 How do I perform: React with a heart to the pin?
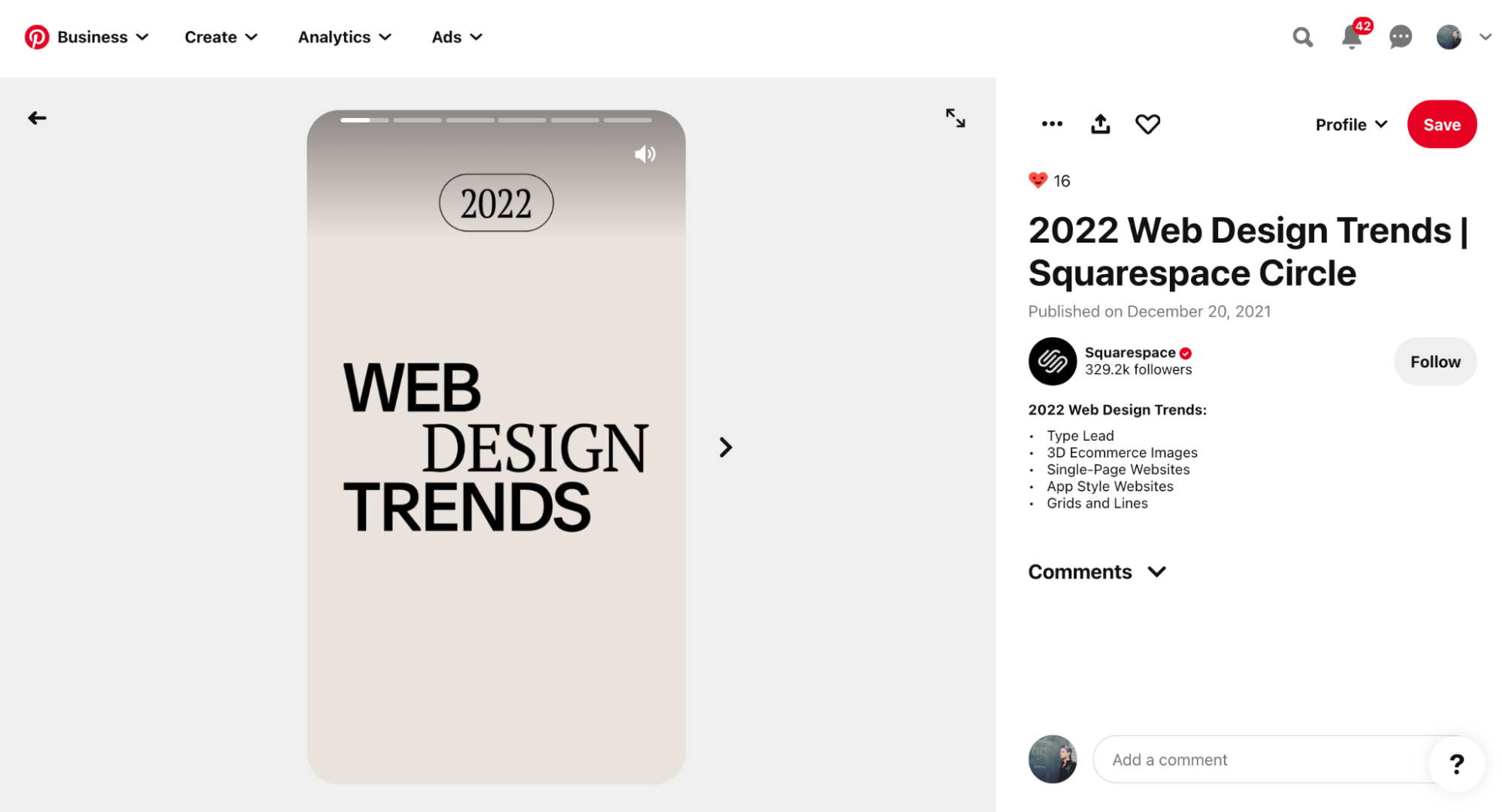pos(1147,124)
